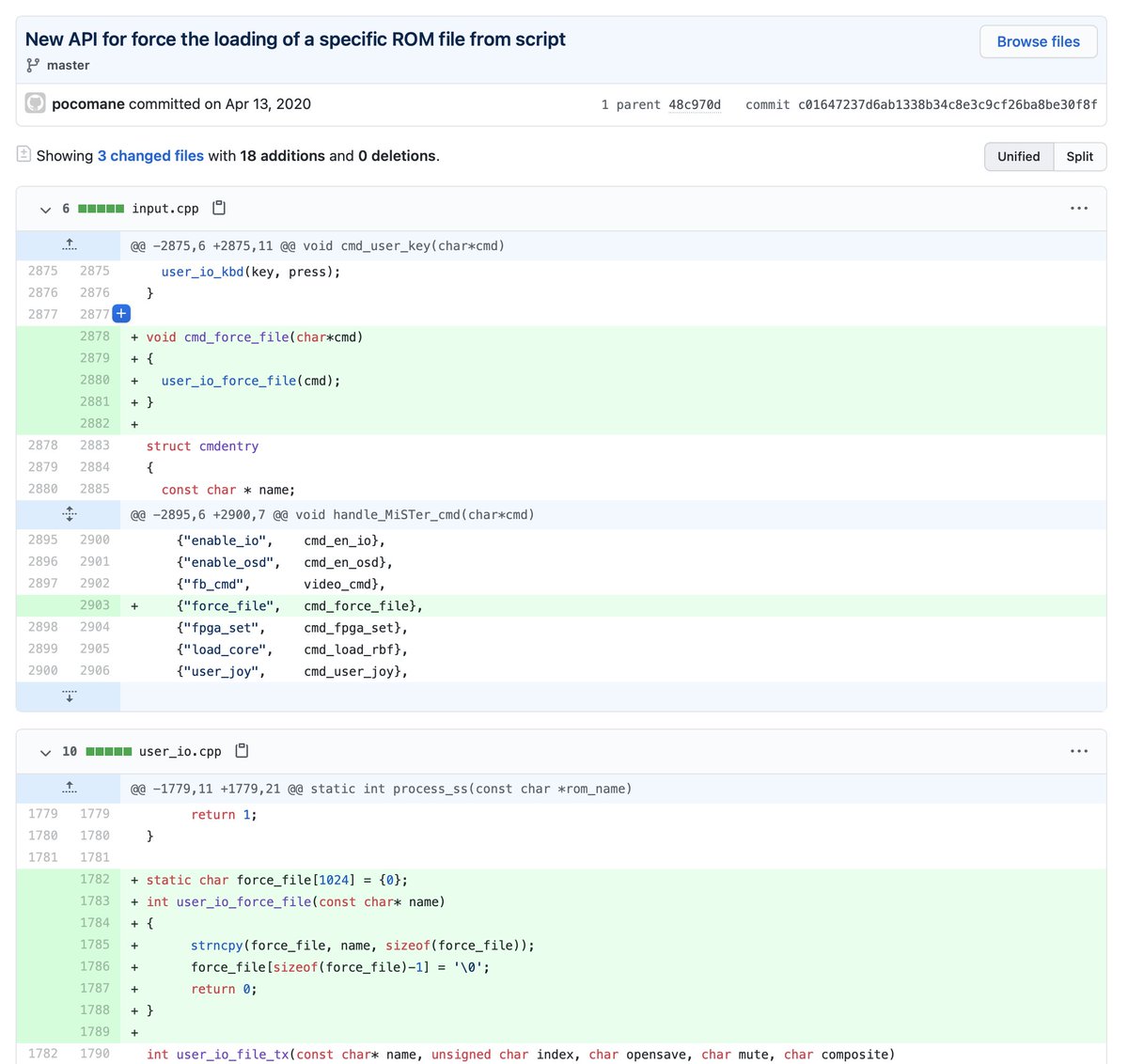Click the green diffstat blocks for input.cpp
1128x1064 pixels.
click(101, 209)
